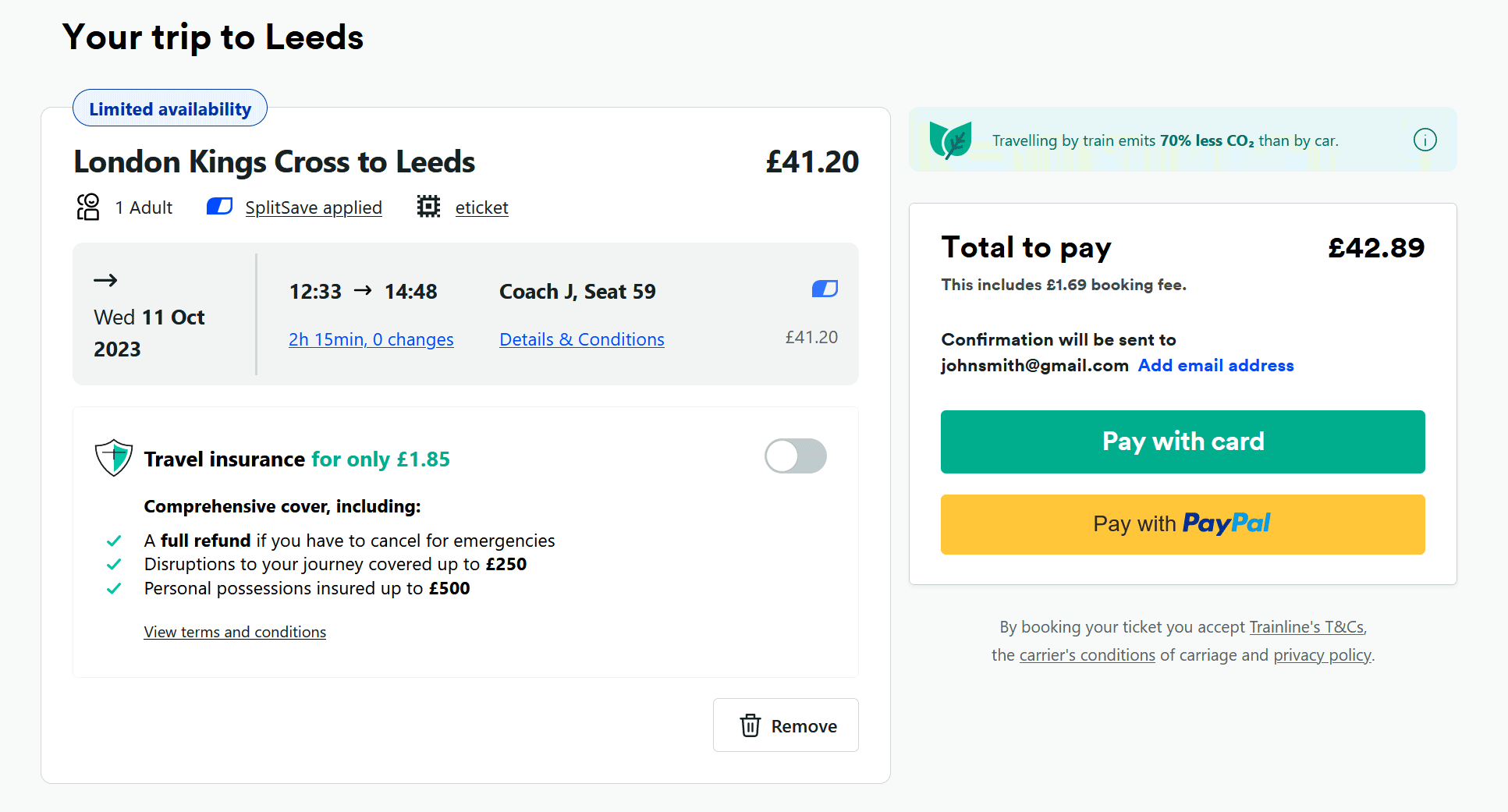Click the passenger count icon

click(x=88, y=207)
